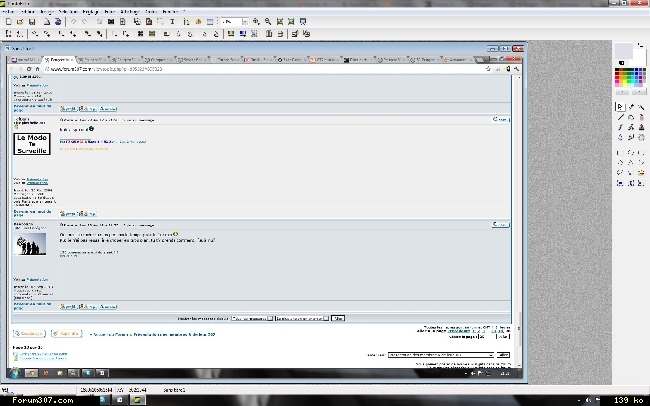
Task: Click the Save diskette icon
Action: click(32, 21)
